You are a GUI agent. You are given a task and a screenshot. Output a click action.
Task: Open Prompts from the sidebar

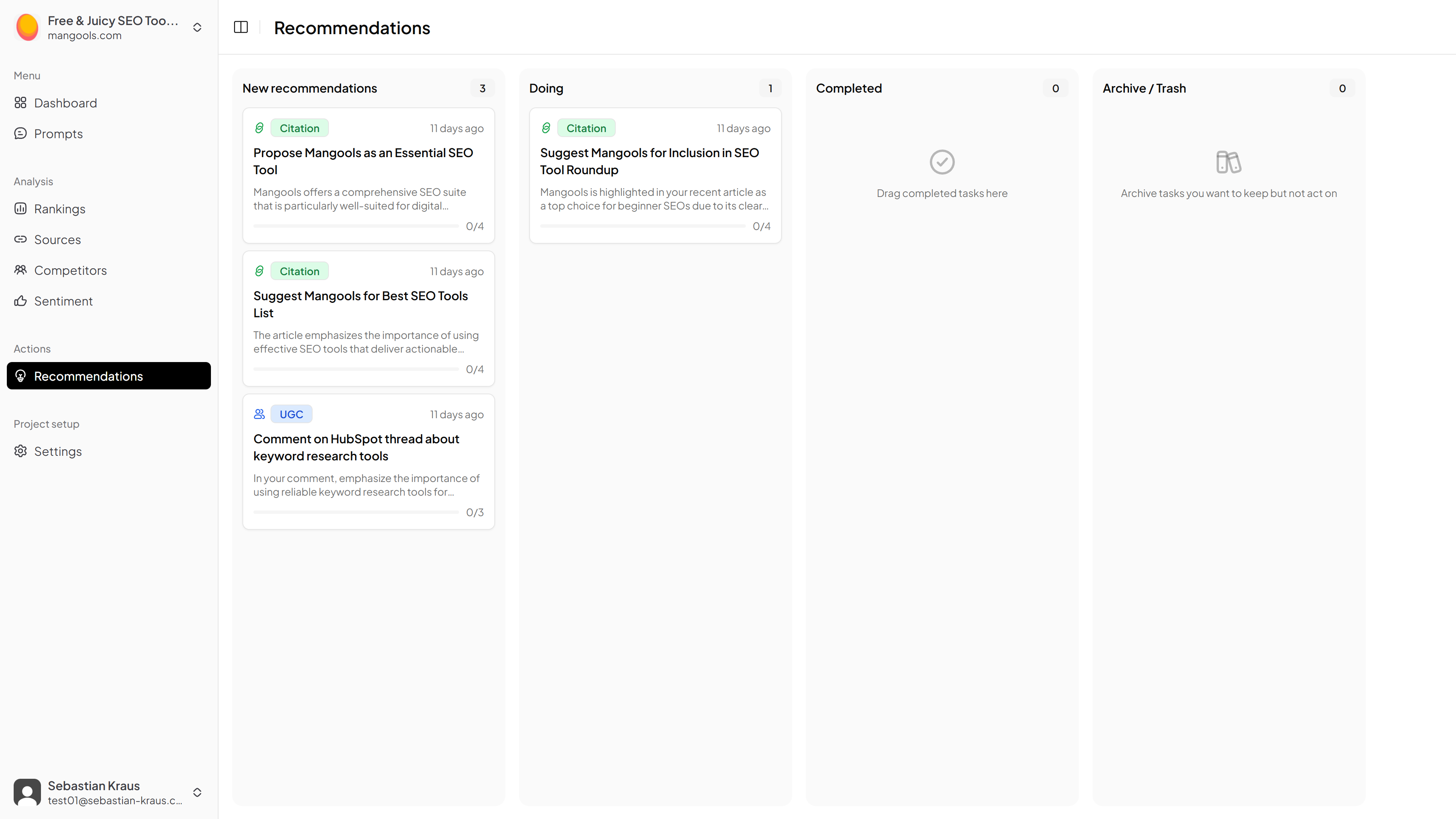pos(58,134)
